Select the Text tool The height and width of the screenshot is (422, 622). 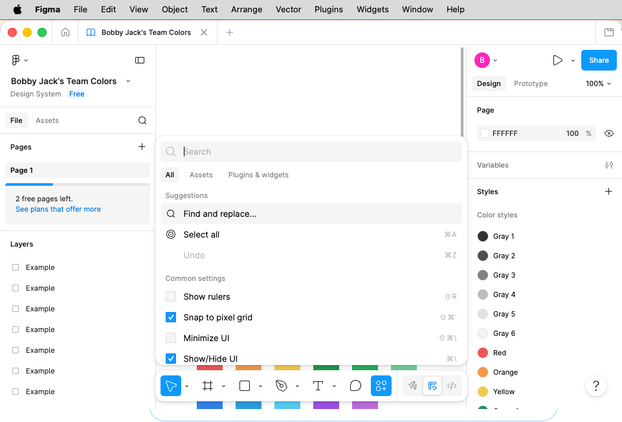pyautogui.click(x=318, y=386)
